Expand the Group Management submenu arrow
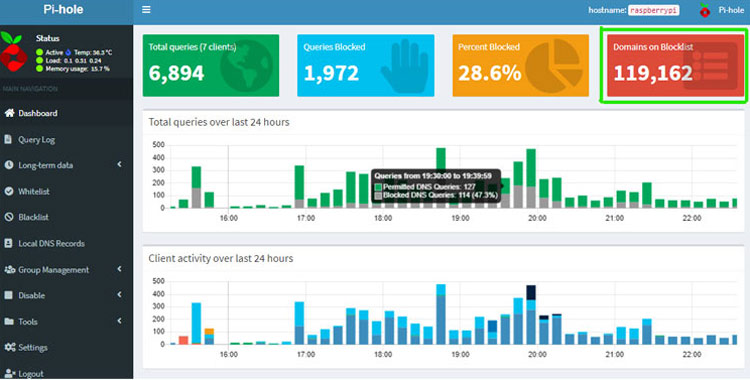 pos(119,269)
